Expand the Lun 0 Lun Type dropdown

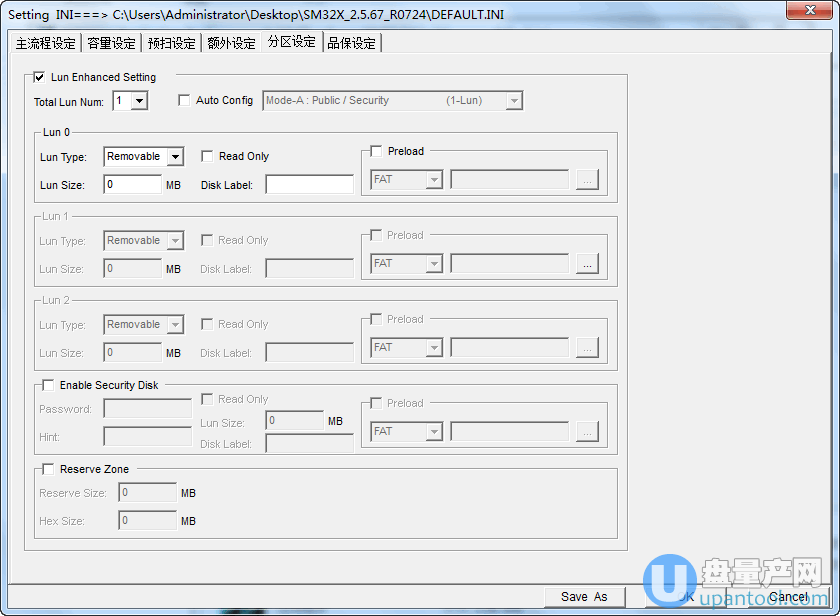click(x=175, y=157)
